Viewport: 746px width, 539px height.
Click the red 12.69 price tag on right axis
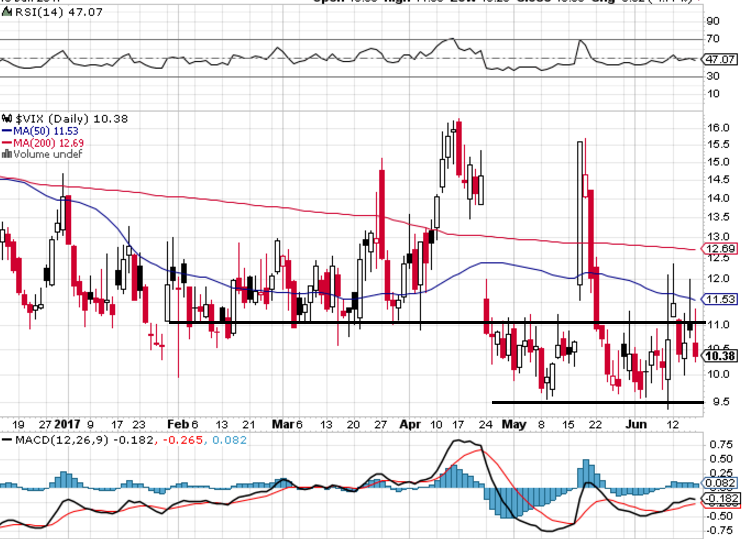click(720, 248)
